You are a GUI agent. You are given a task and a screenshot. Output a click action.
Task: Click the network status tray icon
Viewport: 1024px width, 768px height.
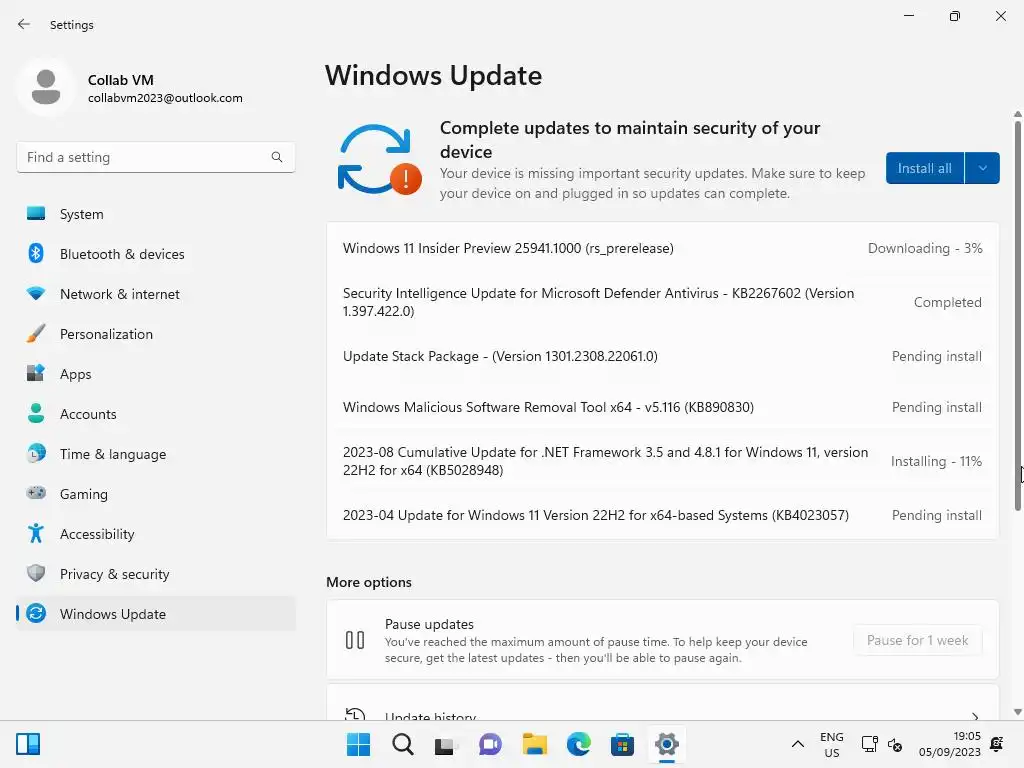tap(869, 744)
